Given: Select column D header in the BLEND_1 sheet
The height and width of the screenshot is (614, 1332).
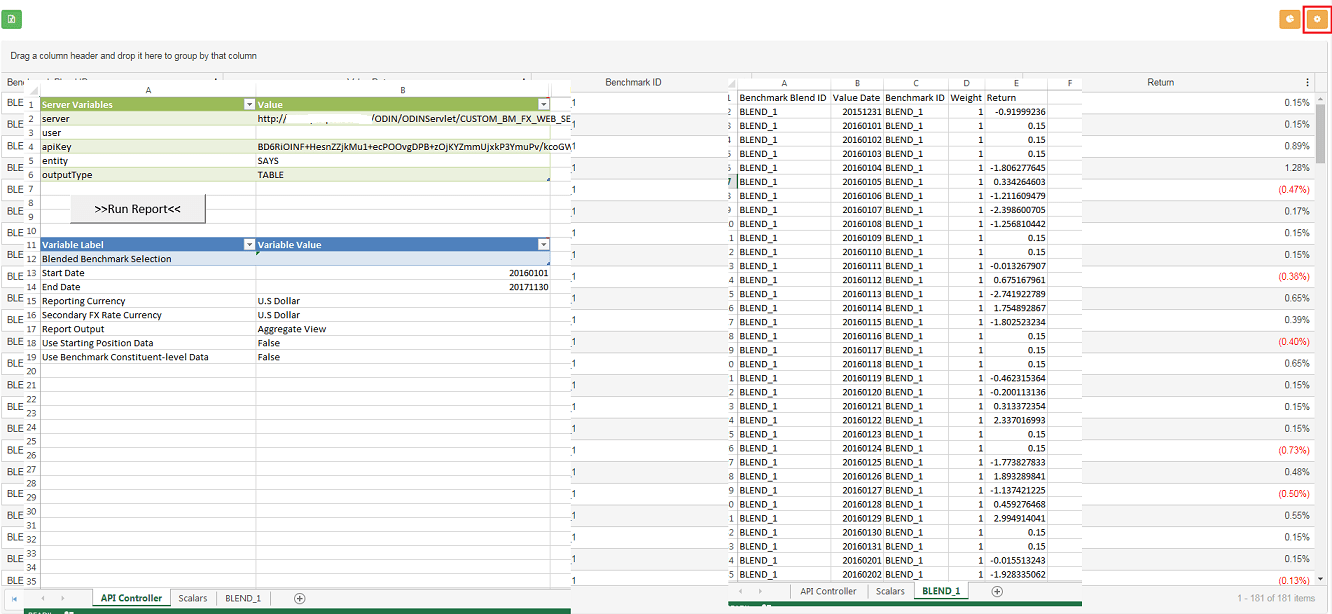Looking at the screenshot, I should click(x=966, y=83).
